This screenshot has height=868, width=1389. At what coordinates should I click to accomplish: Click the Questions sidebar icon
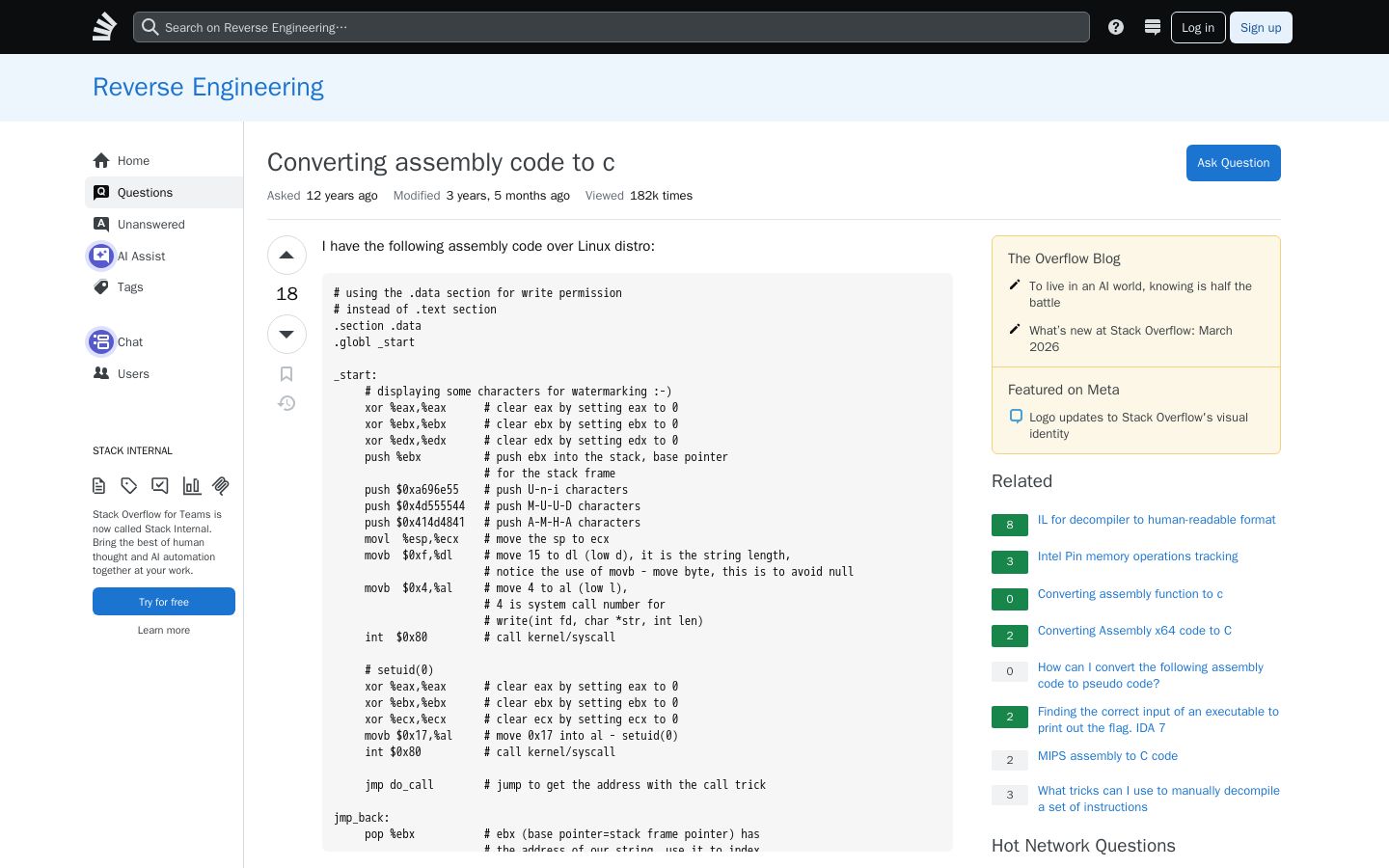tap(101, 192)
